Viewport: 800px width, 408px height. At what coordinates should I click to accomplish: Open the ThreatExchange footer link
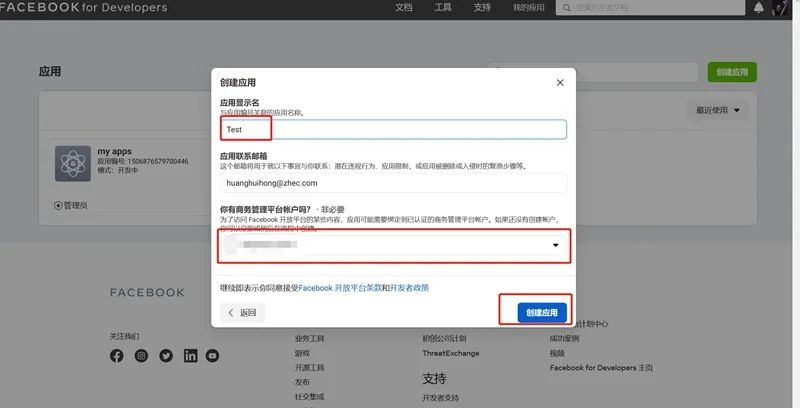(x=451, y=353)
